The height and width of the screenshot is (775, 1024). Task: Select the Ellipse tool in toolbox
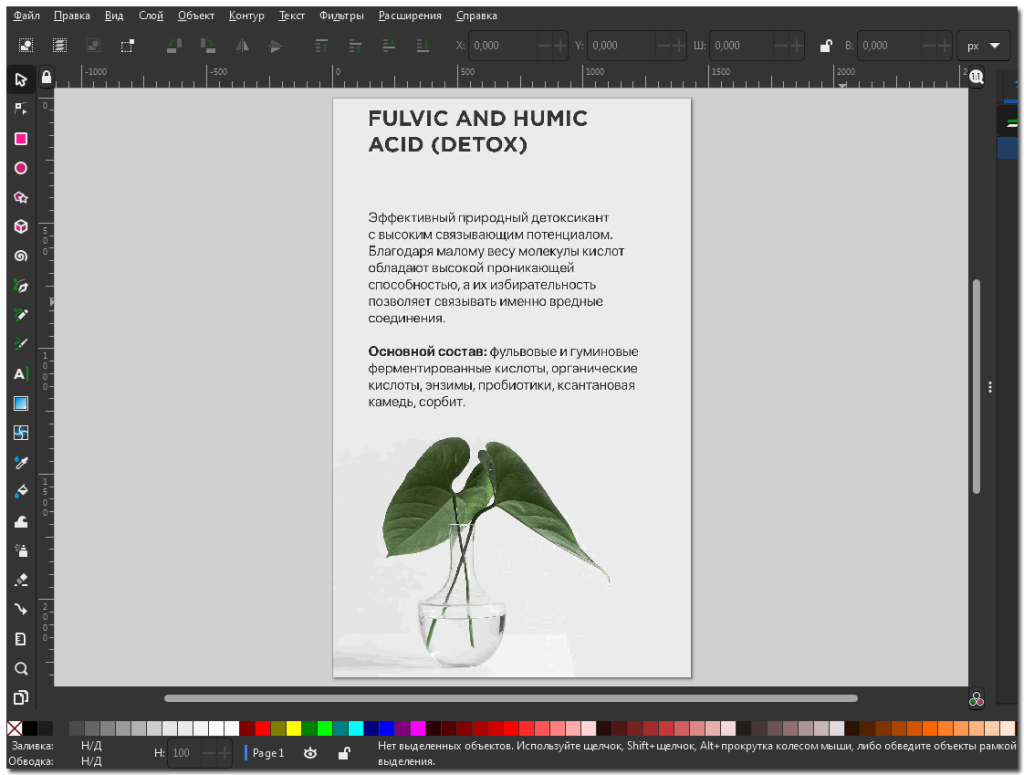(x=20, y=168)
